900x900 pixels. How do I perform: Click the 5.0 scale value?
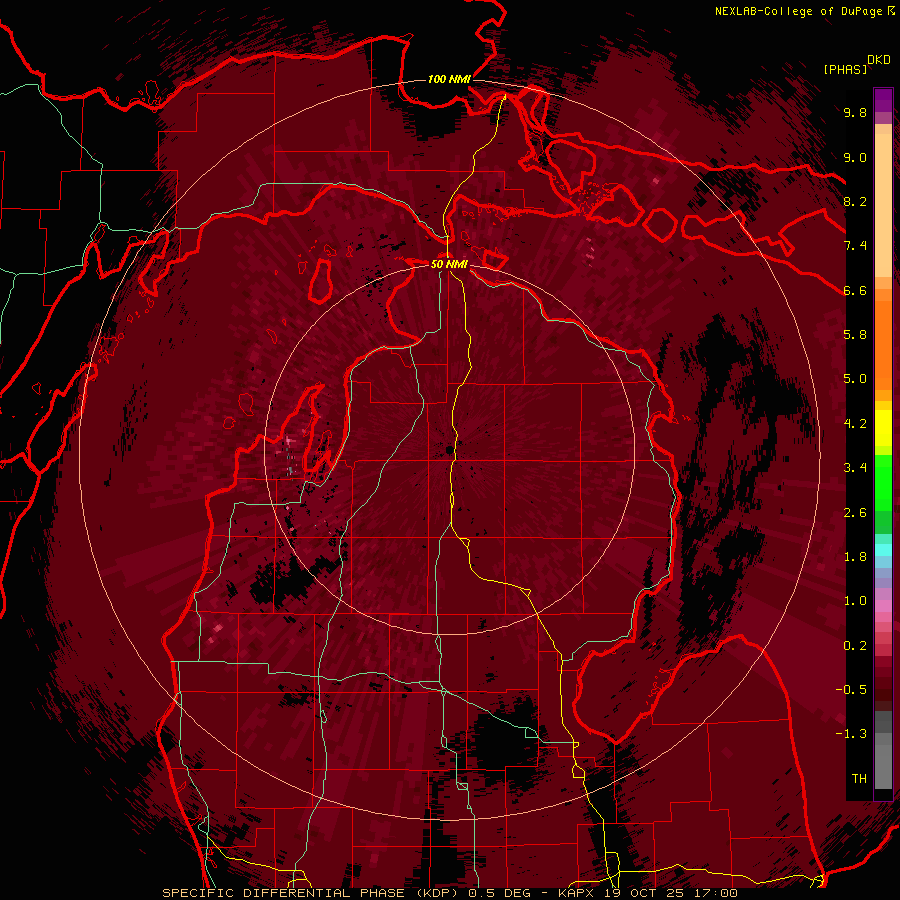(x=855, y=379)
